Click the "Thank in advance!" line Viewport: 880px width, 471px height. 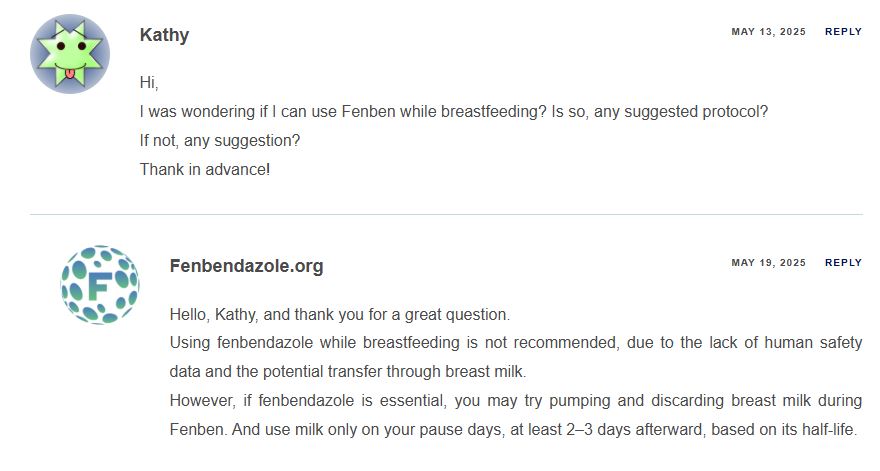tap(205, 170)
